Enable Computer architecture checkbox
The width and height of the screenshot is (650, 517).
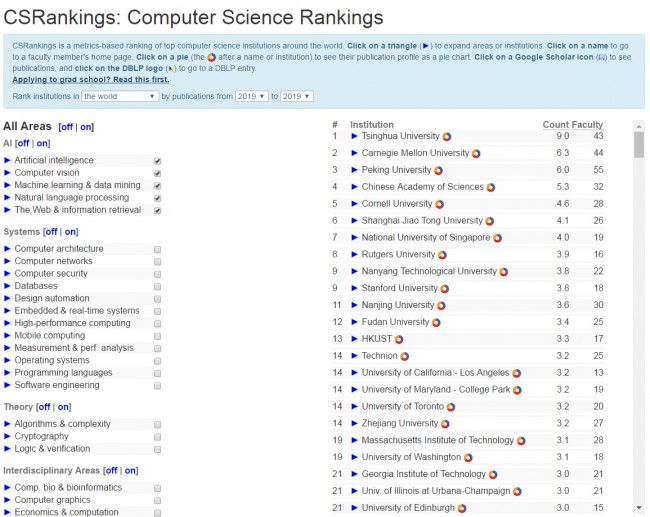click(158, 249)
